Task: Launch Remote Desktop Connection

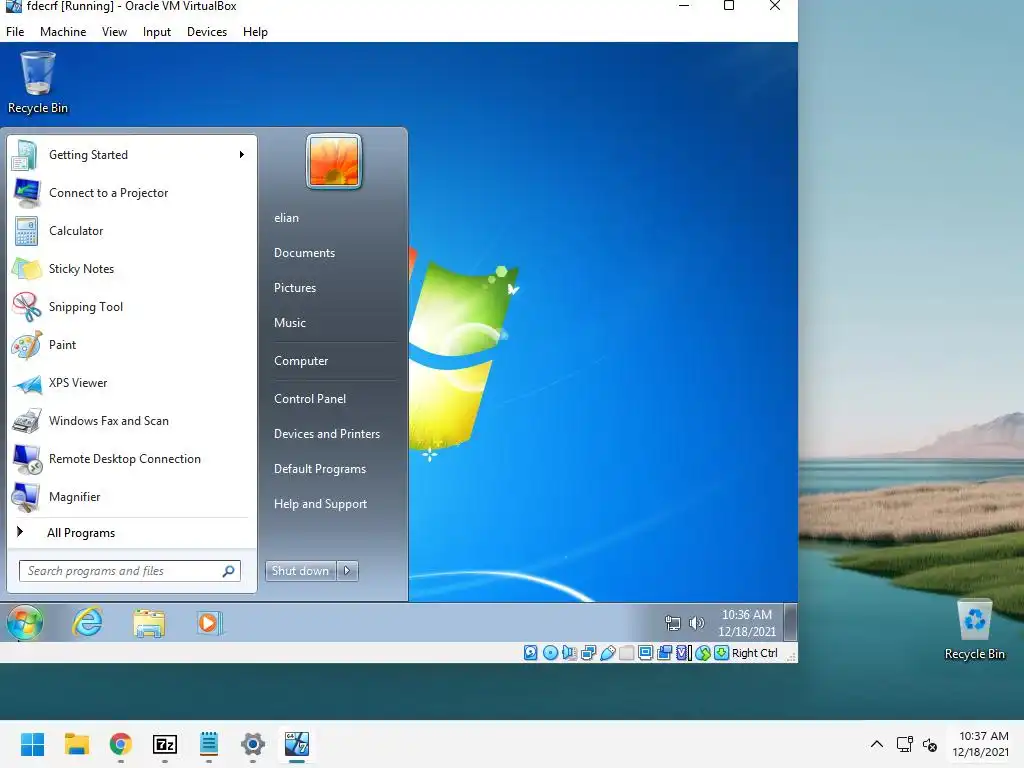Action: (x=124, y=458)
